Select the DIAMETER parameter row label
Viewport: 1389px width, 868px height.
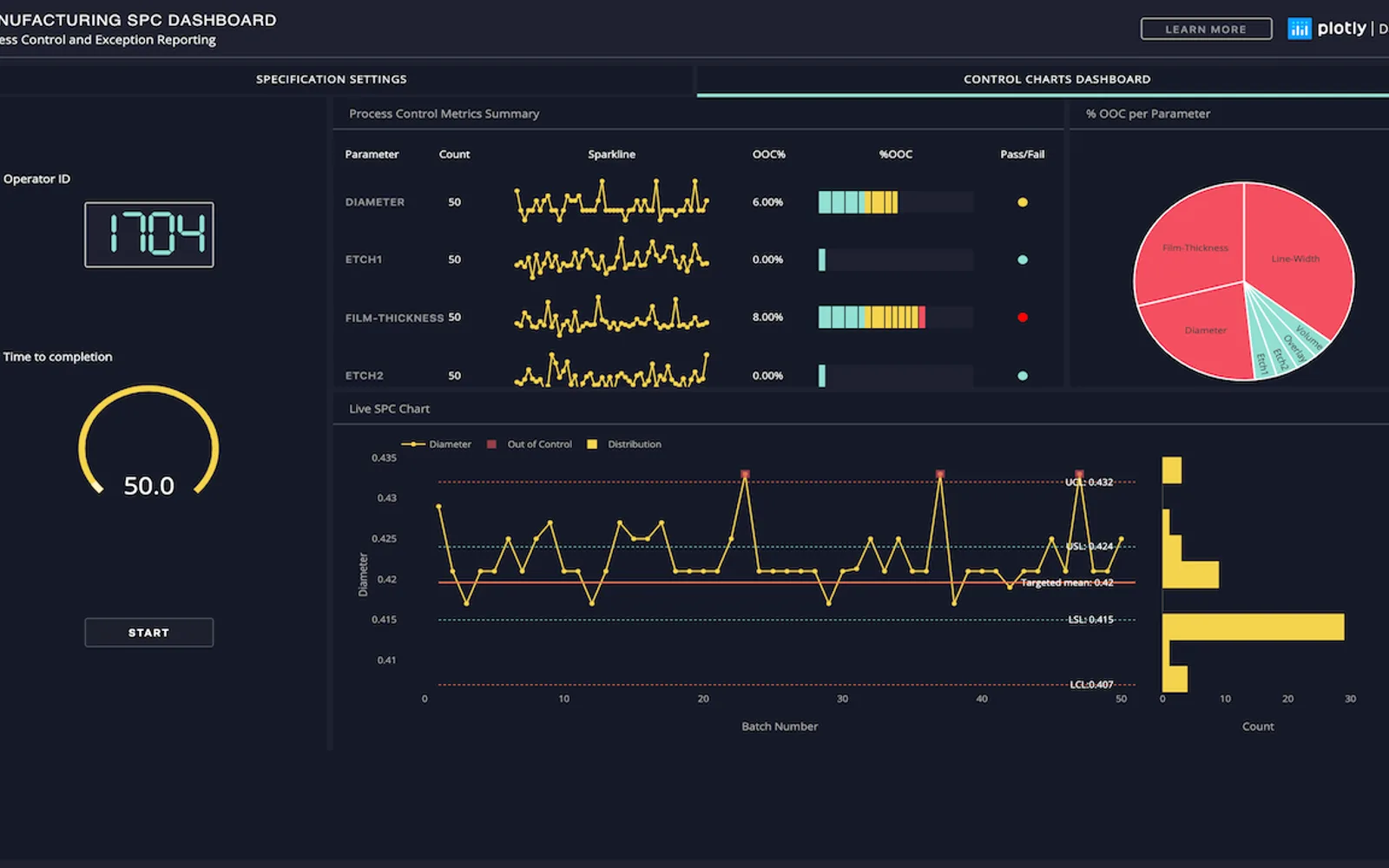coord(375,202)
